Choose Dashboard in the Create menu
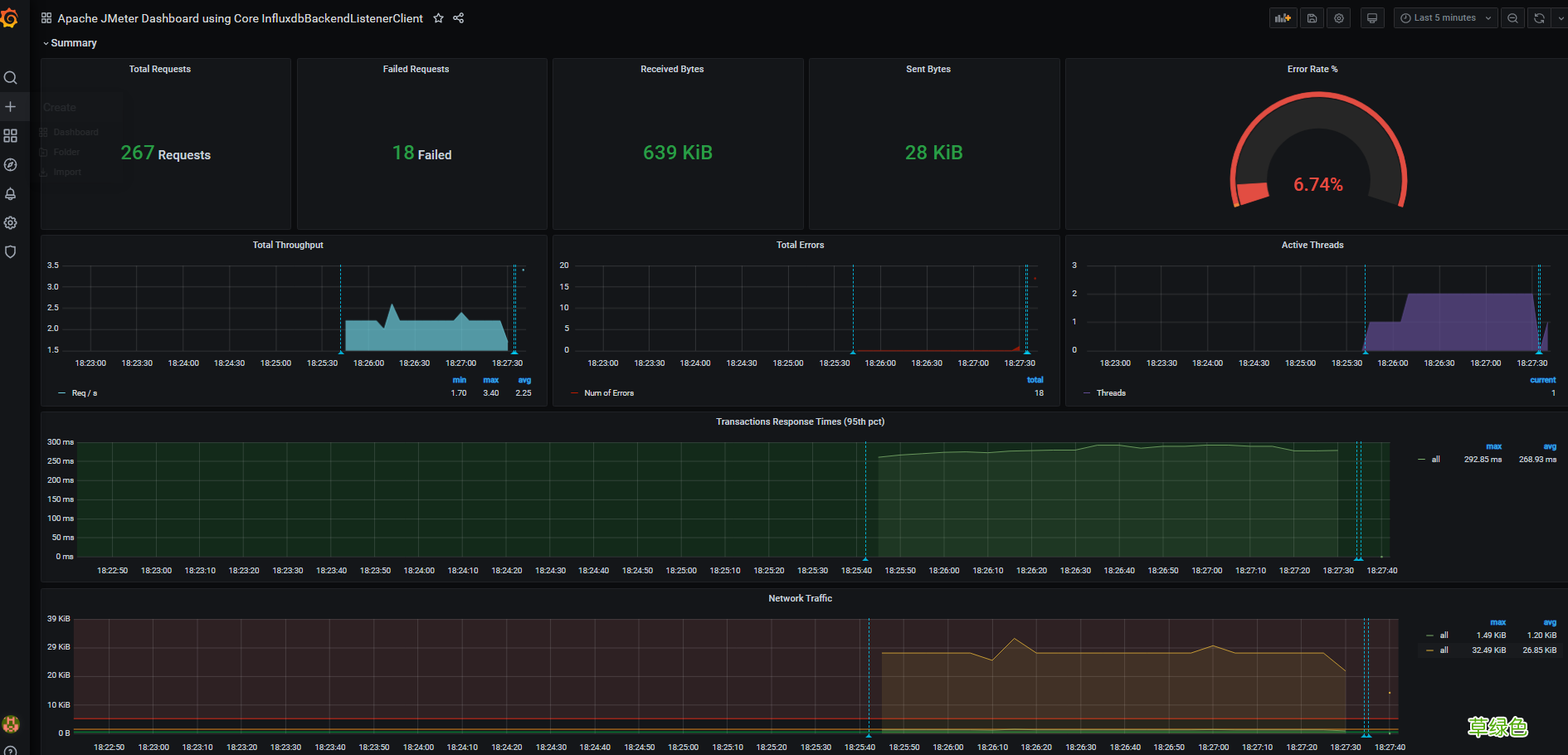The width and height of the screenshot is (1568, 755). (x=75, y=132)
